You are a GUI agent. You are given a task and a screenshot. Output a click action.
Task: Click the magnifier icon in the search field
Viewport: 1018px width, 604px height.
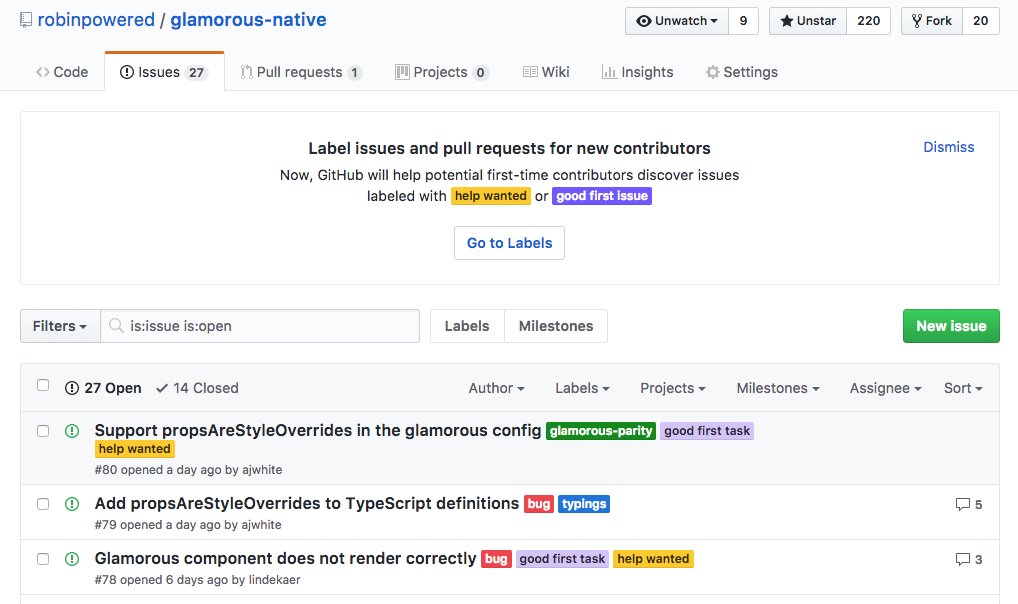tap(116, 325)
